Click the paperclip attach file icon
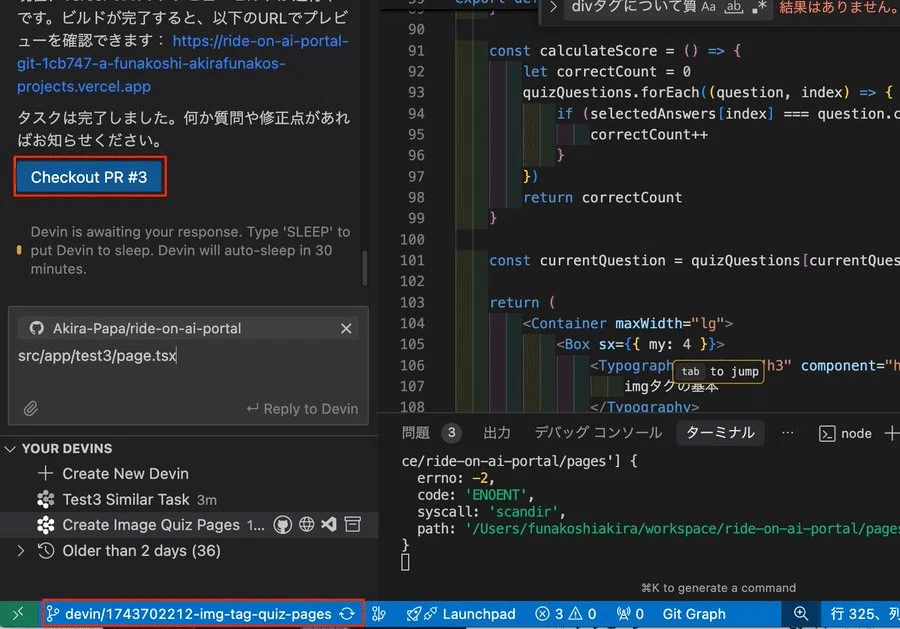 tap(30, 408)
